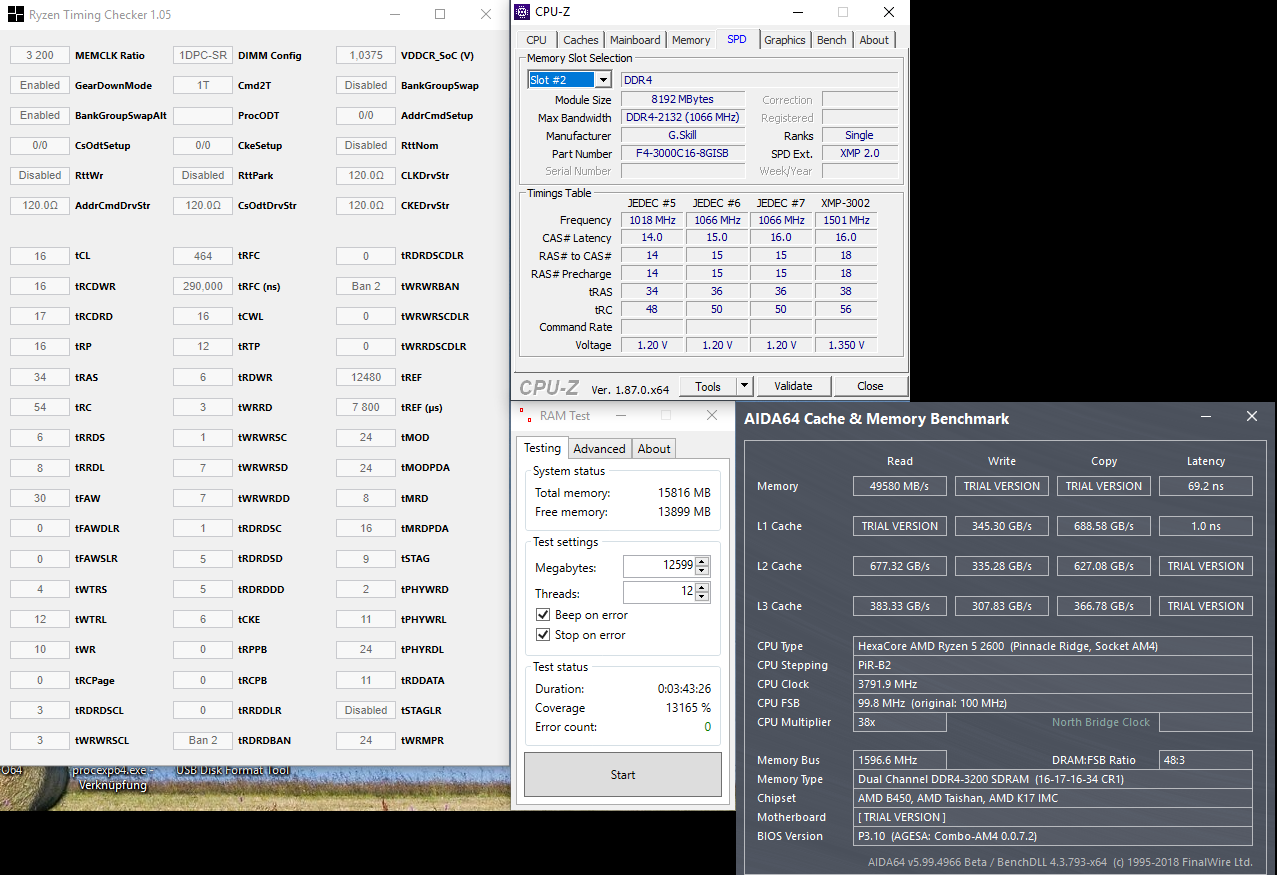Click the tREF value 12480
The image size is (1277, 875).
pos(366,377)
